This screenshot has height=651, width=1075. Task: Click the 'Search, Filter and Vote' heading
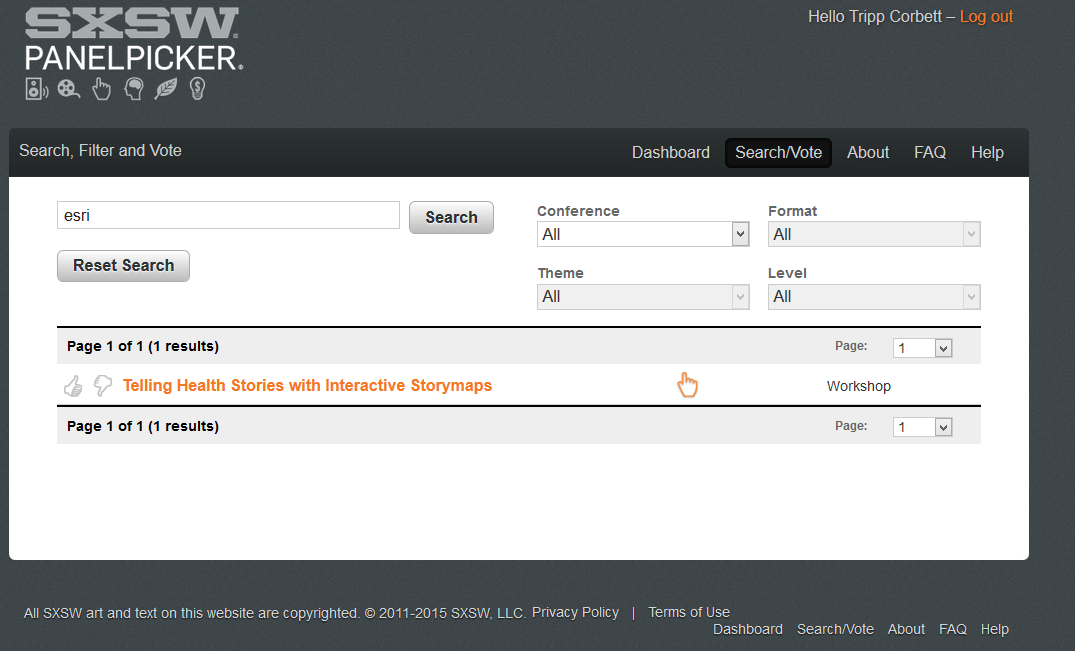pos(100,151)
